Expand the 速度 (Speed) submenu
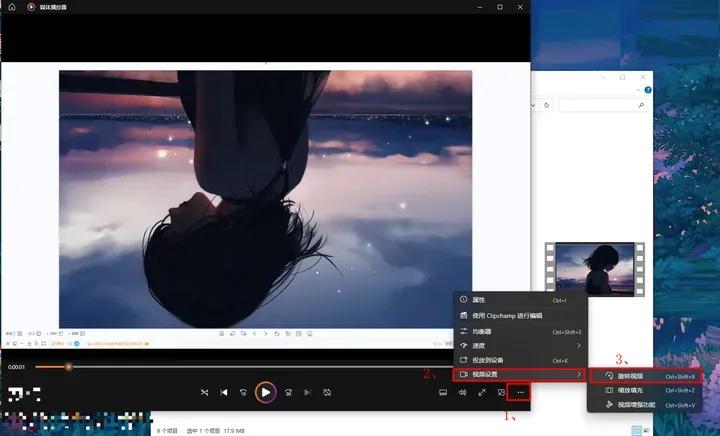Viewport: 720px width, 436px height. coord(520,346)
